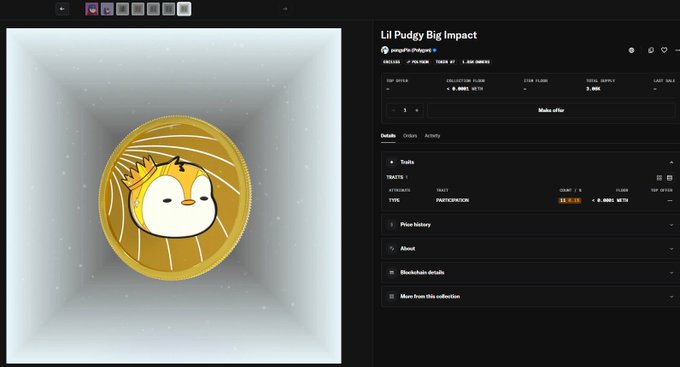Switch traits to table view
The height and width of the screenshot is (367, 680).
(x=670, y=178)
